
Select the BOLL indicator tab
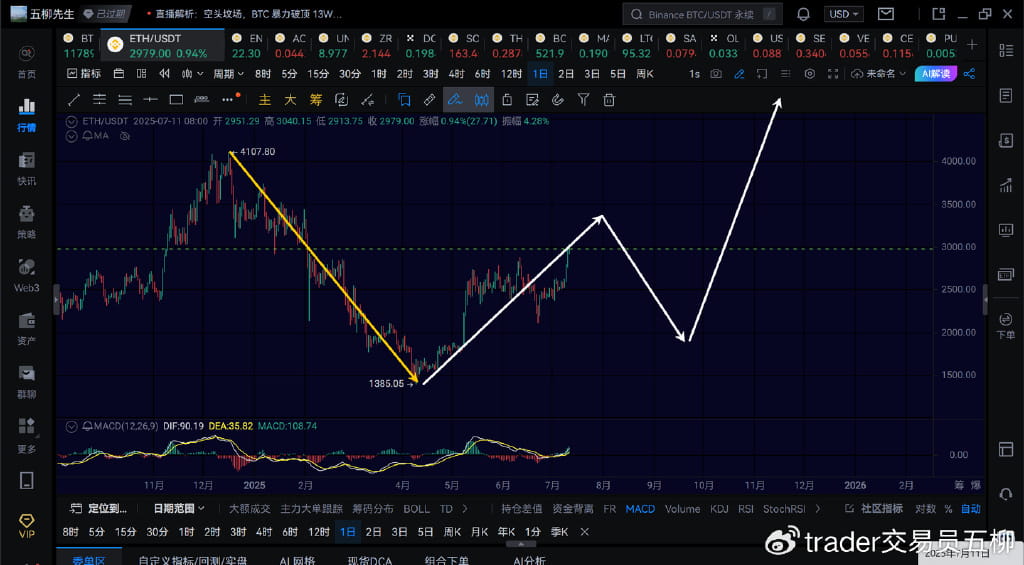point(416,509)
